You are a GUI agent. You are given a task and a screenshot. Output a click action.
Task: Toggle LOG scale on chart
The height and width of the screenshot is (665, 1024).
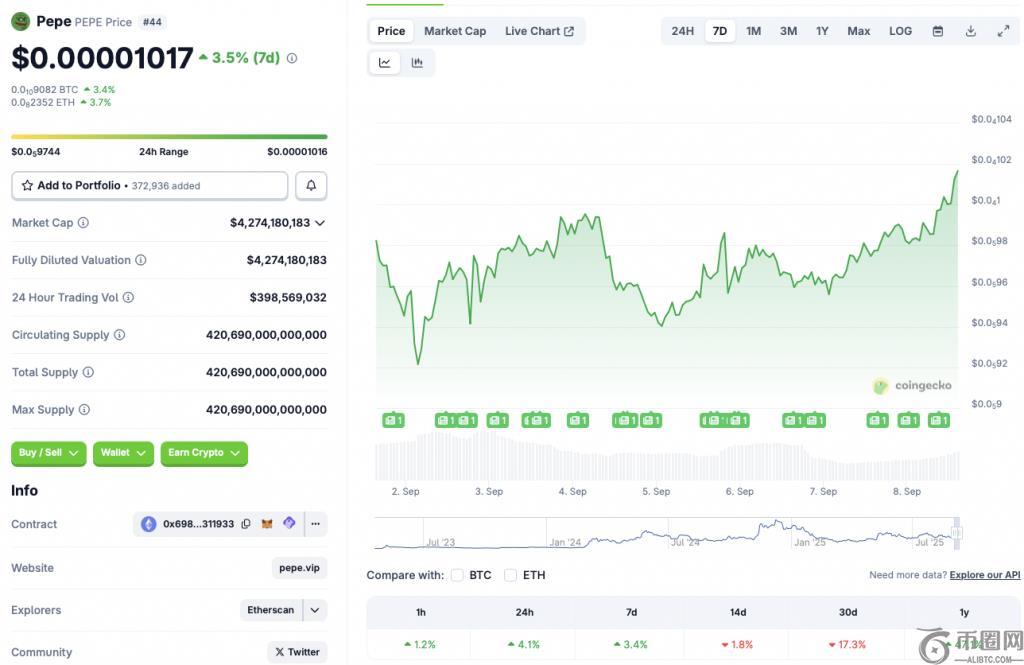tap(900, 31)
